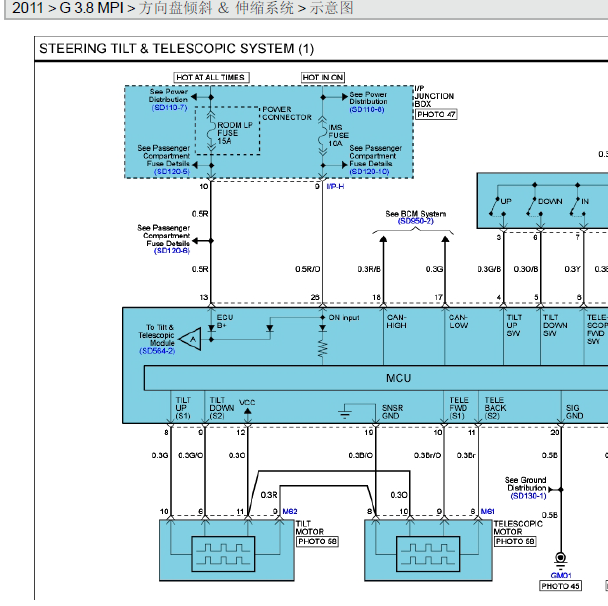Click the DOWN tilt switch symbol
The height and width of the screenshot is (606, 608).
click(x=534, y=205)
